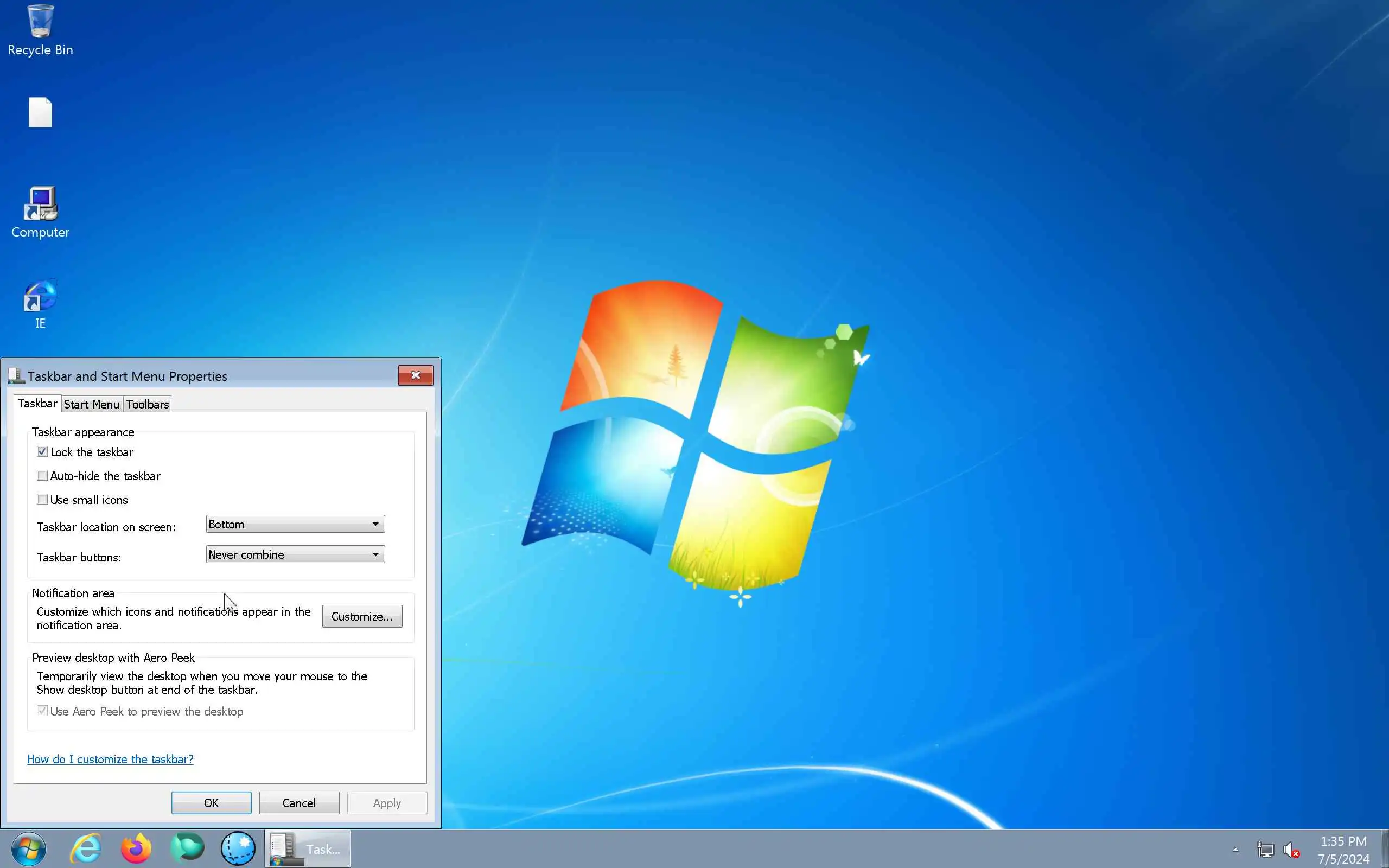Show hidden notification icons arrow
The height and width of the screenshot is (868, 1389).
coord(1235,850)
